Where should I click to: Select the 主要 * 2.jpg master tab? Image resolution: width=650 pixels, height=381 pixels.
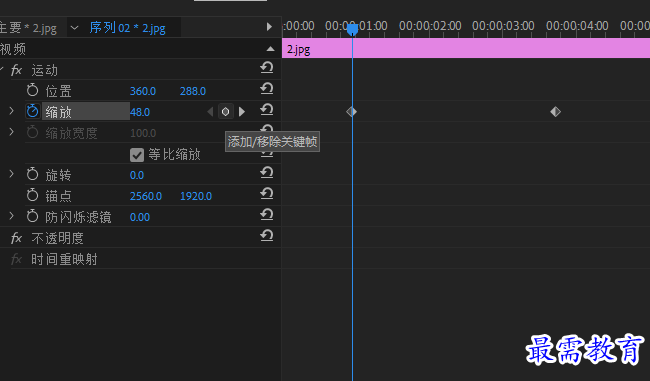[28, 28]
